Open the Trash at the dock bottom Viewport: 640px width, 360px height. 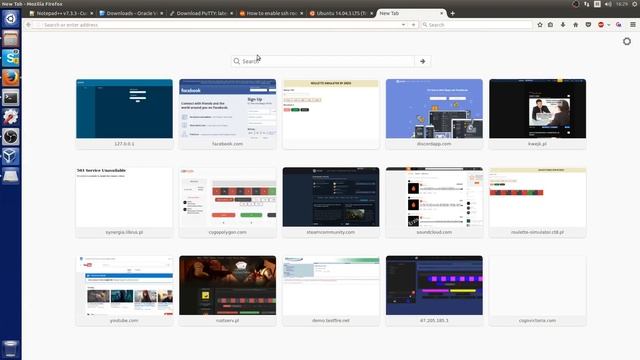click(11, 349)
